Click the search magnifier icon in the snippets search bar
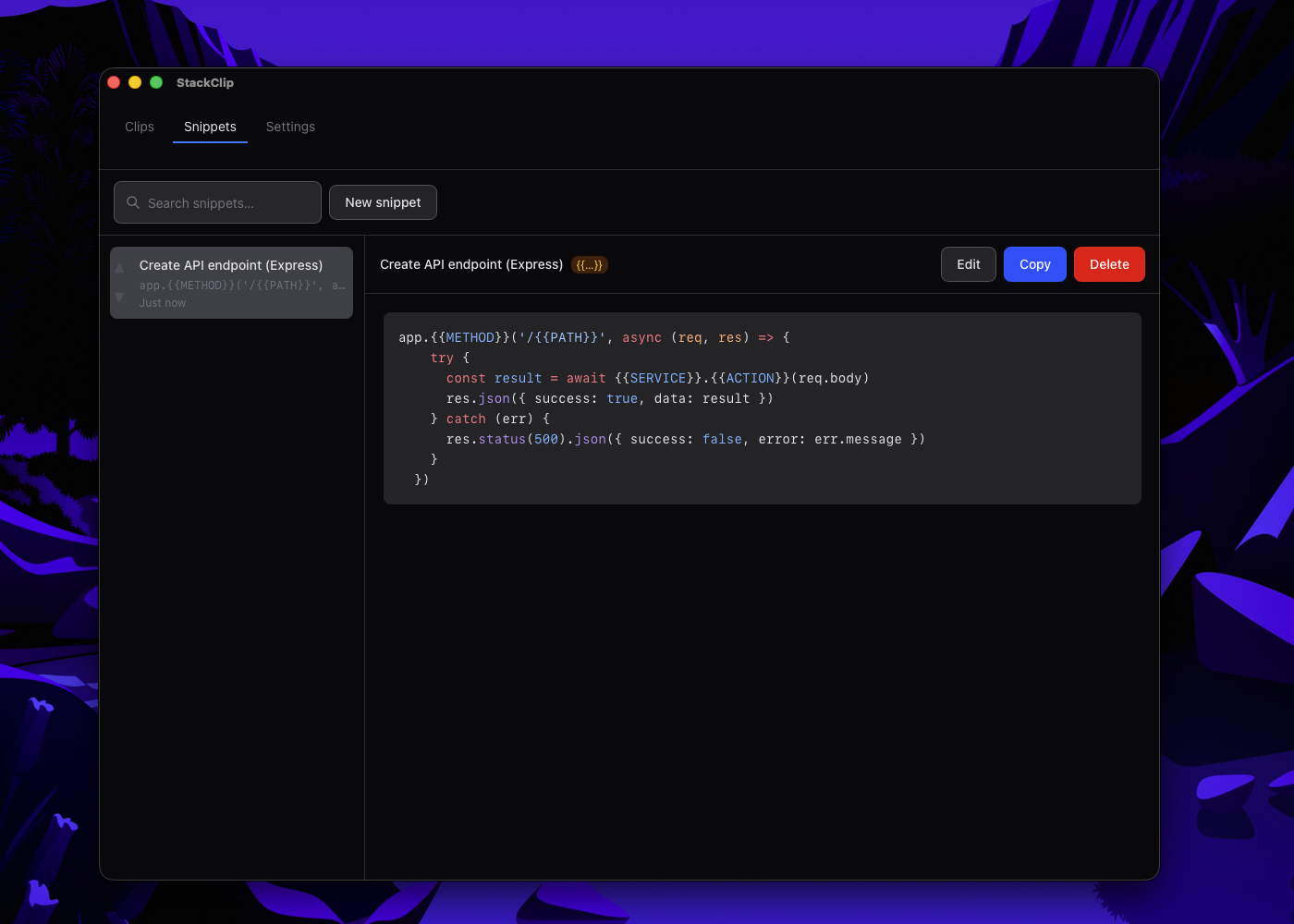The height and width of the screenshot is (924, 1294). pyautogui.click(x=133, y=201)
